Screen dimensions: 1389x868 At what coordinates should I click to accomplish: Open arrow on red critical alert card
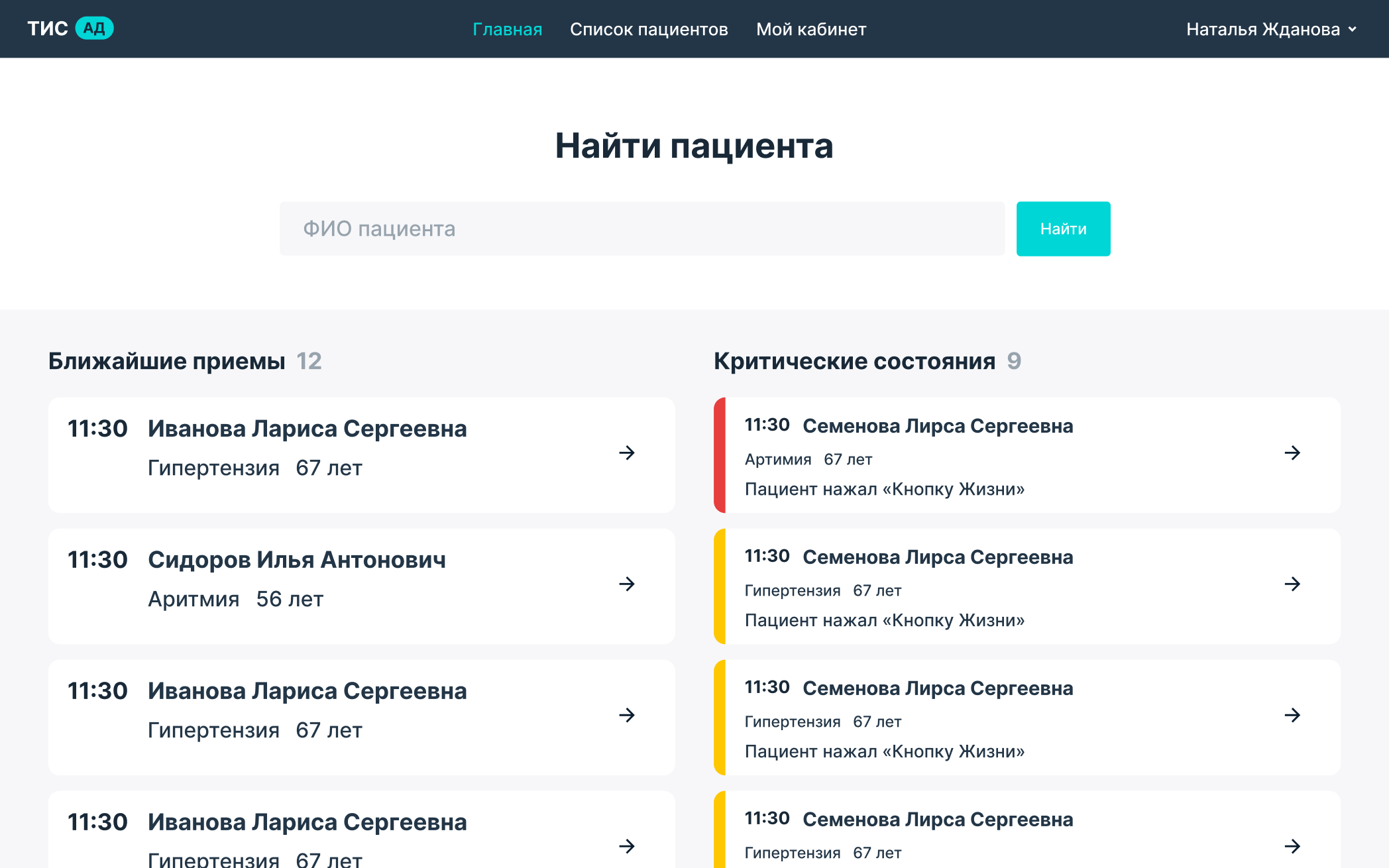click(x=1292, y=453)
